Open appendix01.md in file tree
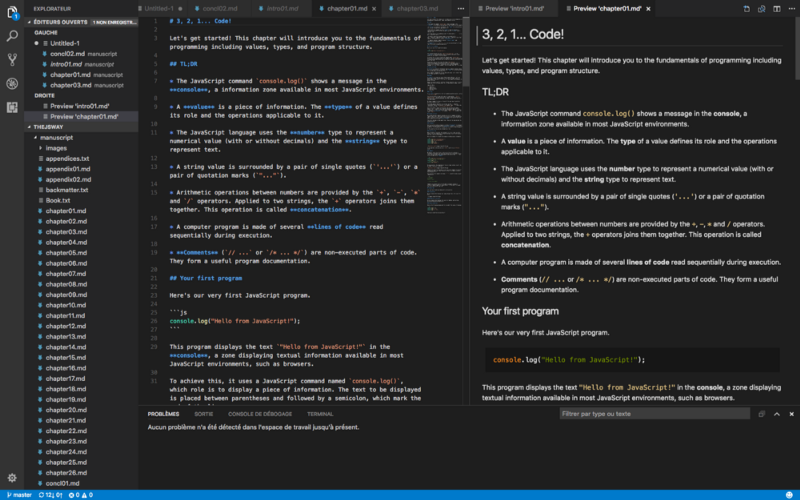 [81, 169]
